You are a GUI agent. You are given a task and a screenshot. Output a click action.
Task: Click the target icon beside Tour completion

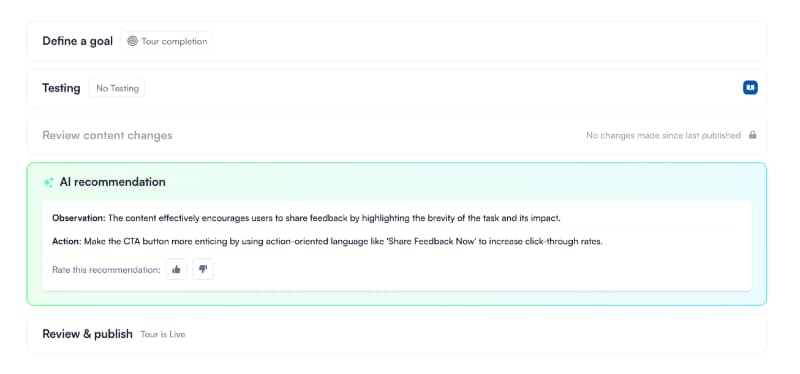132,41
